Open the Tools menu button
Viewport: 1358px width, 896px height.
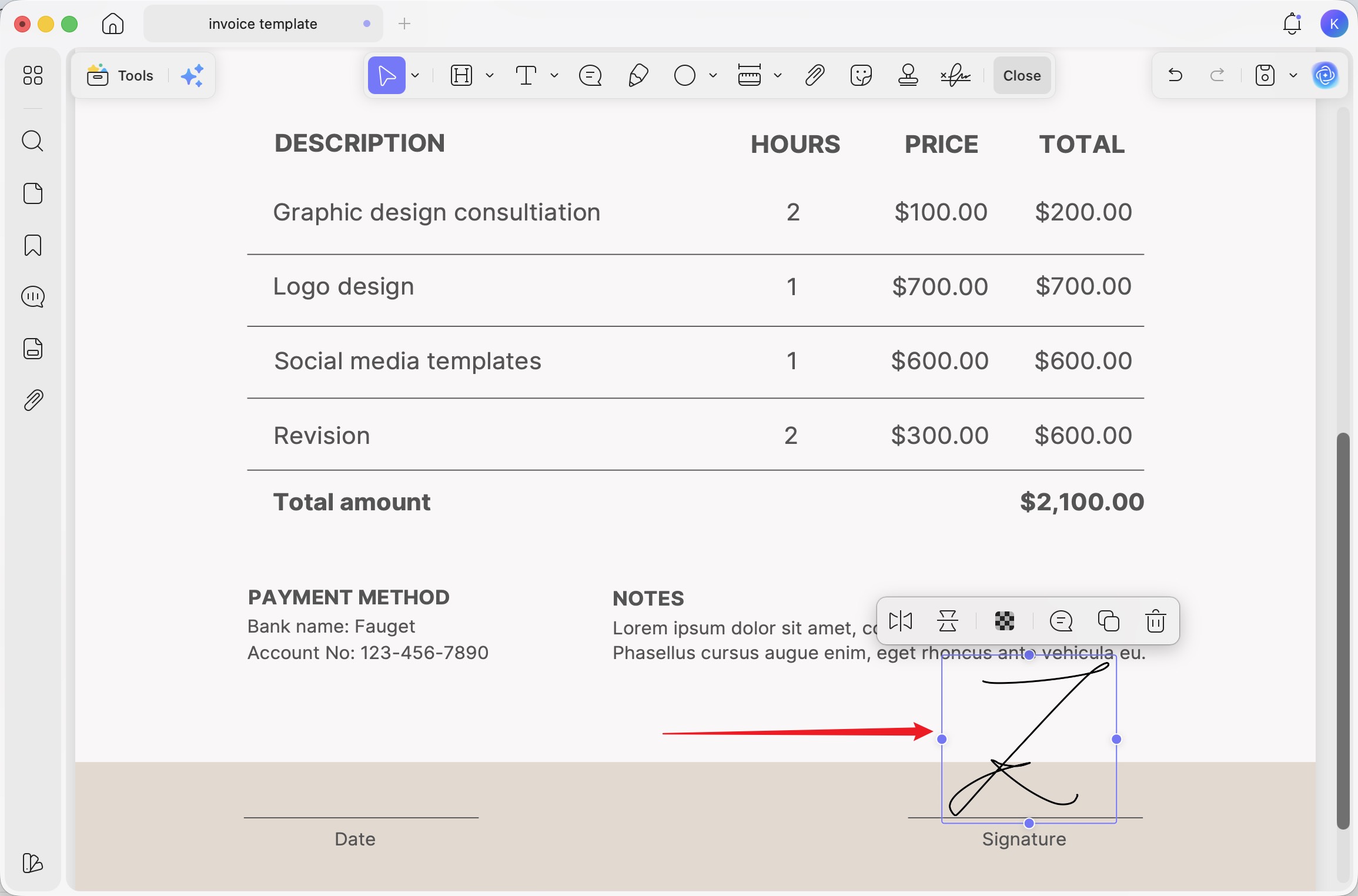point(121,75)
